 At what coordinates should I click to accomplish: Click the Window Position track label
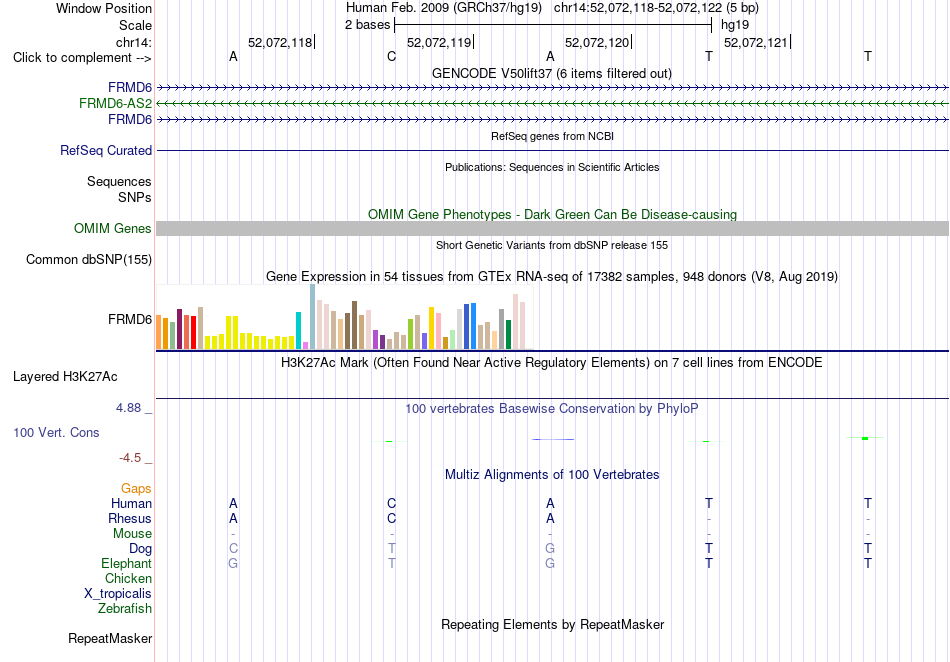104,8
